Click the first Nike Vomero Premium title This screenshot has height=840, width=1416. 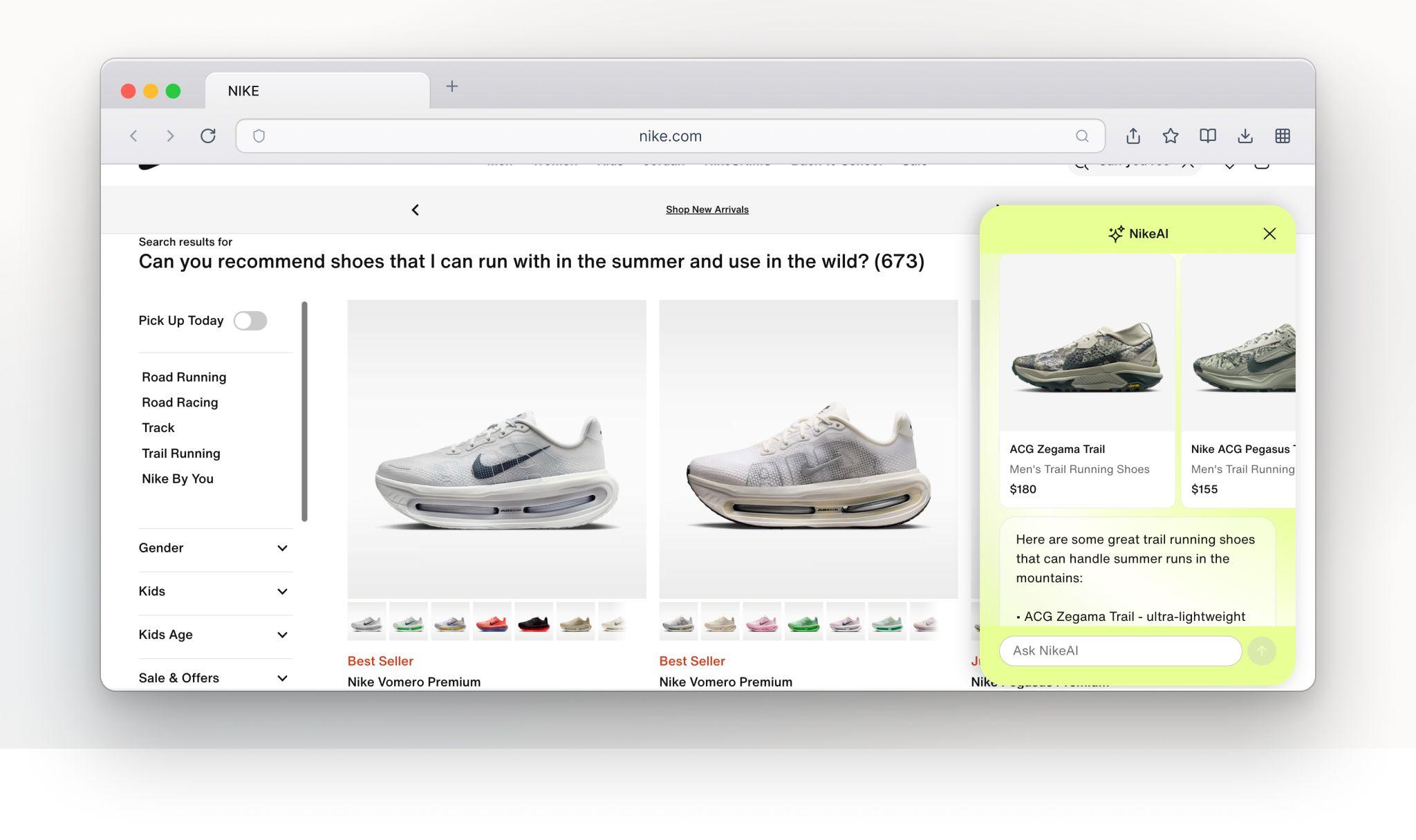[414, 682]
